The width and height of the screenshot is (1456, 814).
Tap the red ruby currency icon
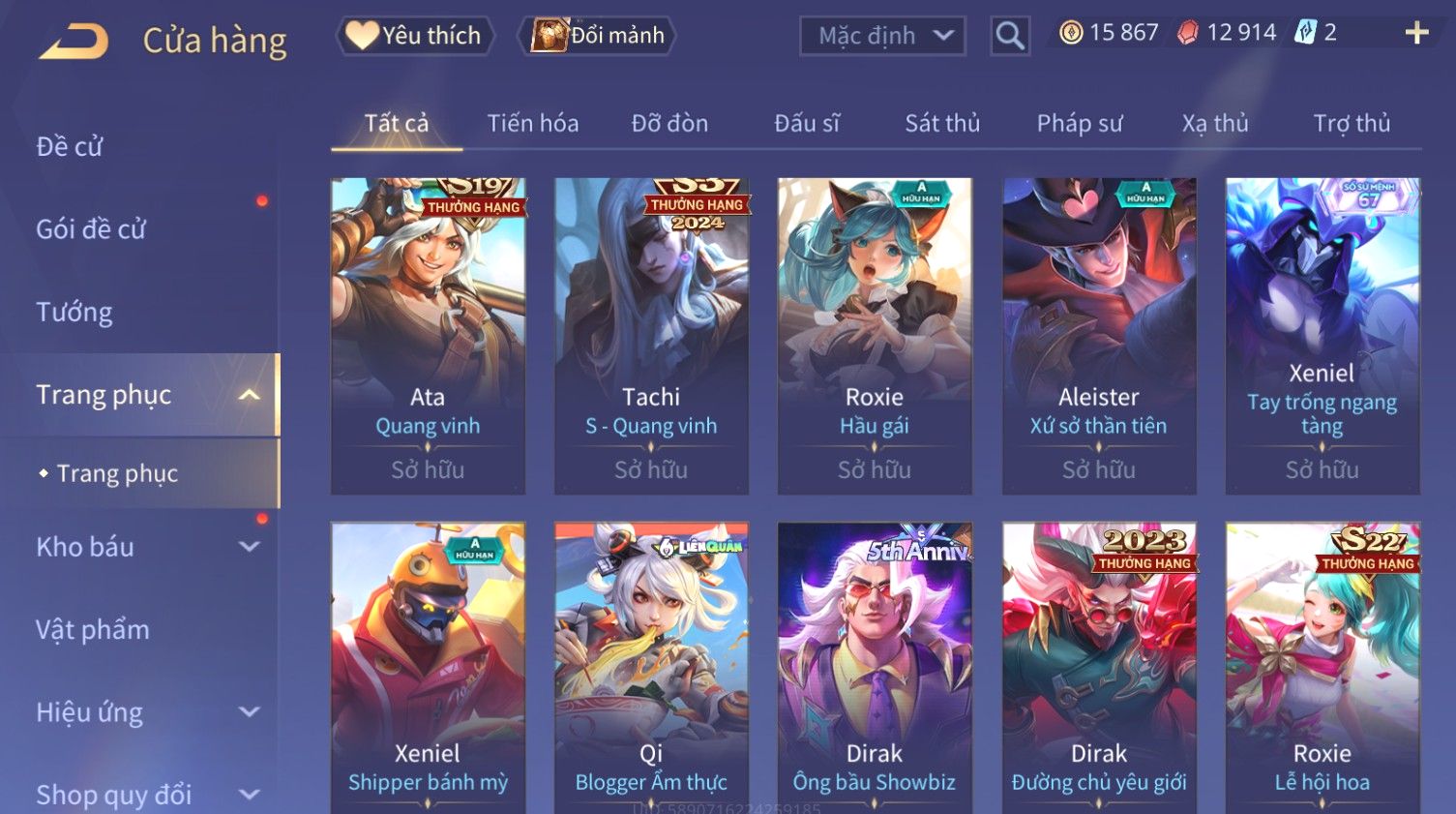point(1187,33)
